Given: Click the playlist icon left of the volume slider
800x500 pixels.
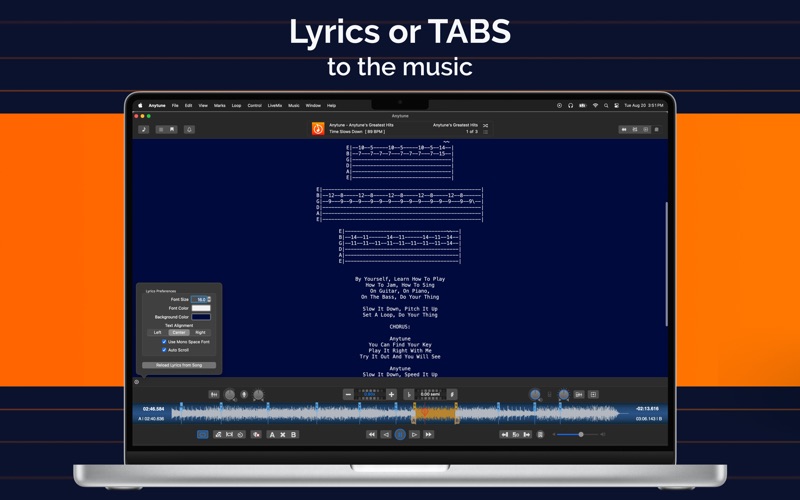Looking at the screenshot, I should (x=540, y=435).
